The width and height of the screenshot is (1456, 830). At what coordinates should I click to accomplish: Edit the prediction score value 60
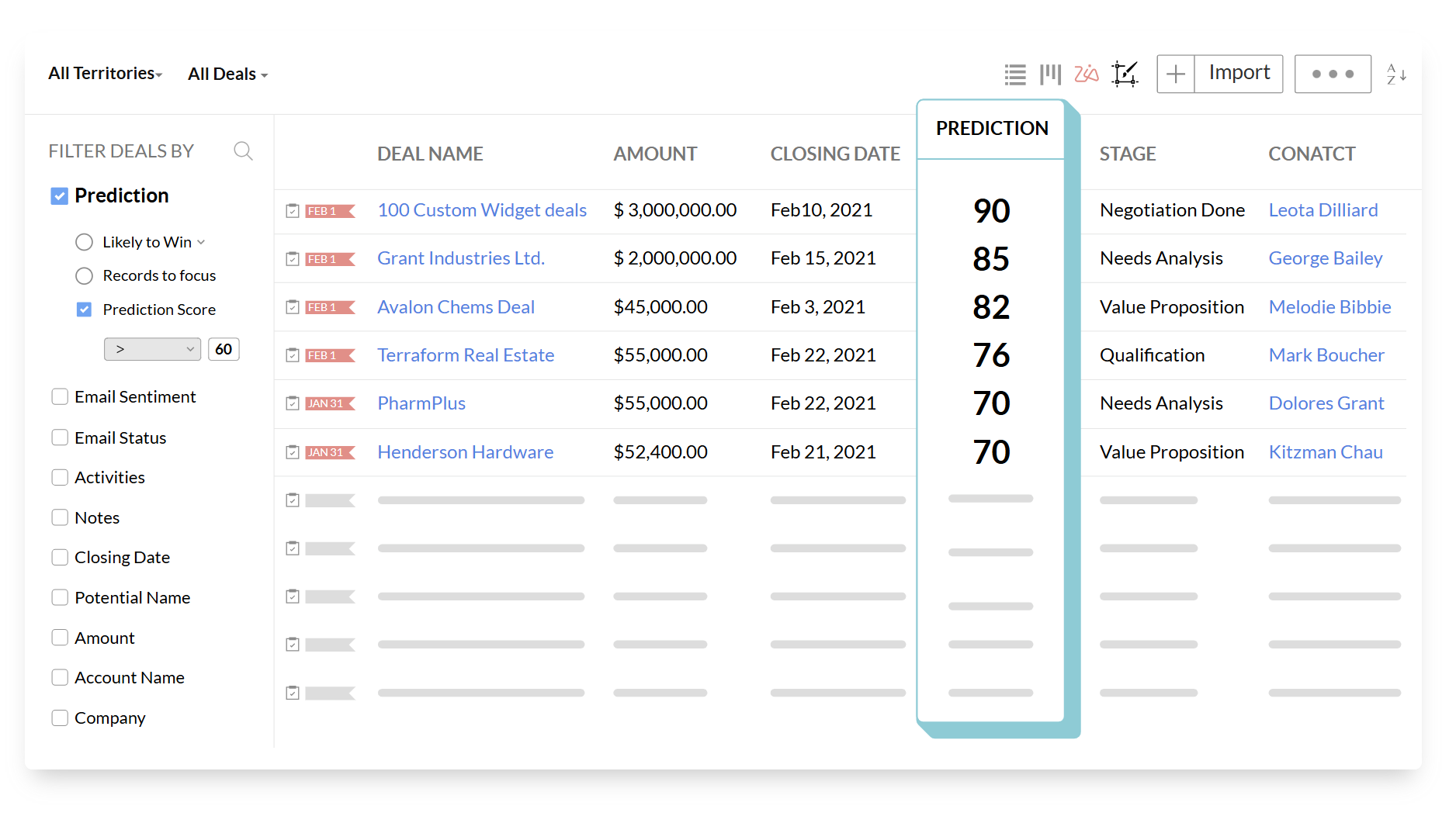pyautogui.click(x=224, y=349)
